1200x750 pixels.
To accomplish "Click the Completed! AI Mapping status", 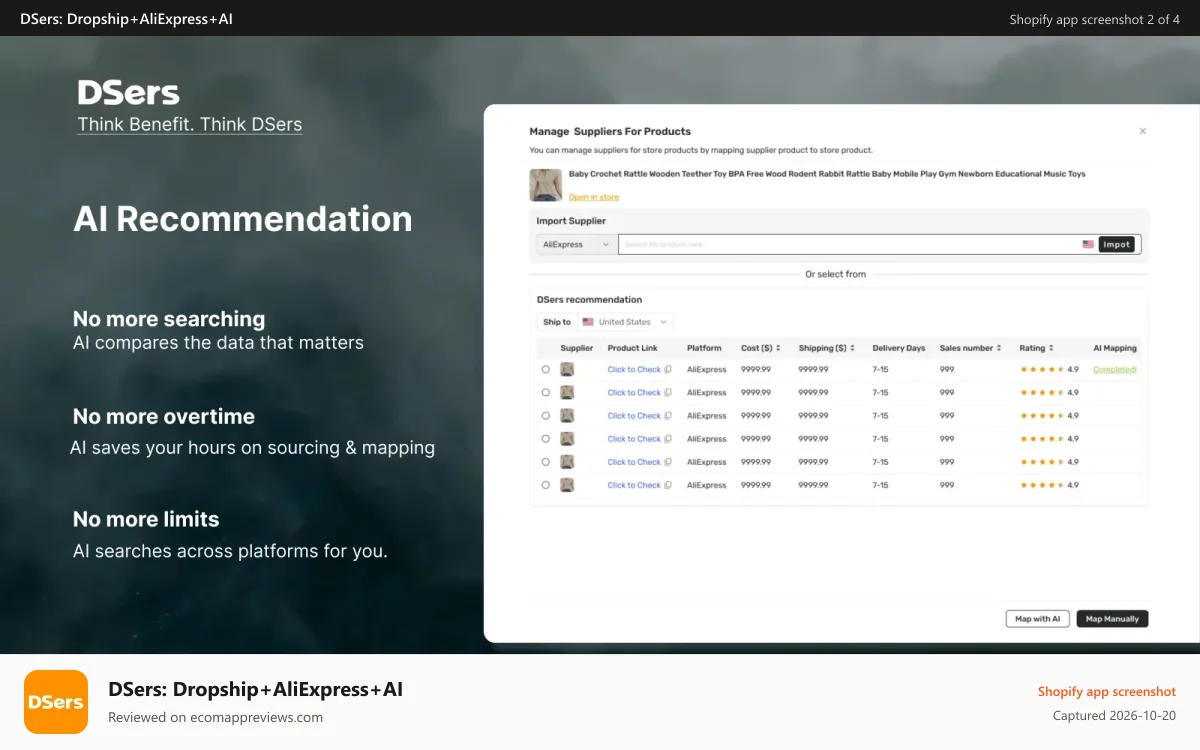I will click(1115, 370).
